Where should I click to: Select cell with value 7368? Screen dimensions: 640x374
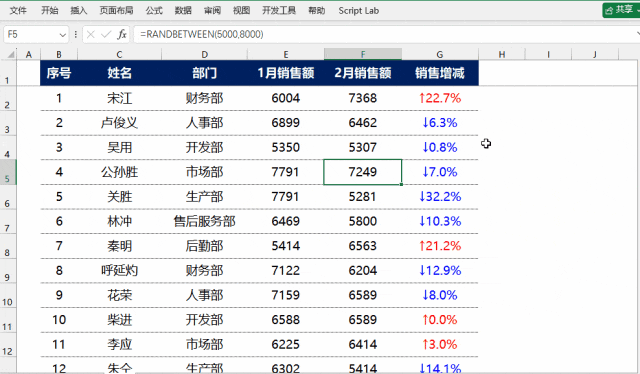[363, 98]
